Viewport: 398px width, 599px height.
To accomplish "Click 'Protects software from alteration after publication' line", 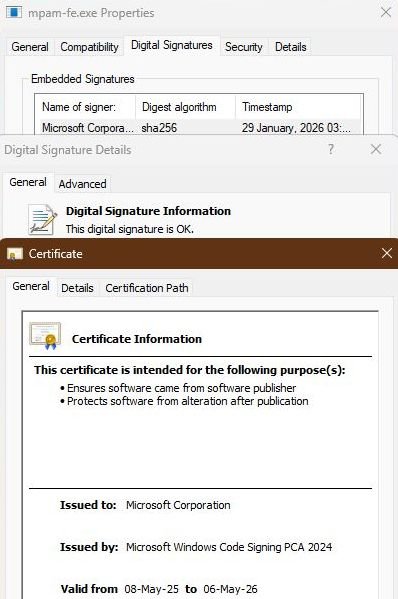I will [188, 401].
